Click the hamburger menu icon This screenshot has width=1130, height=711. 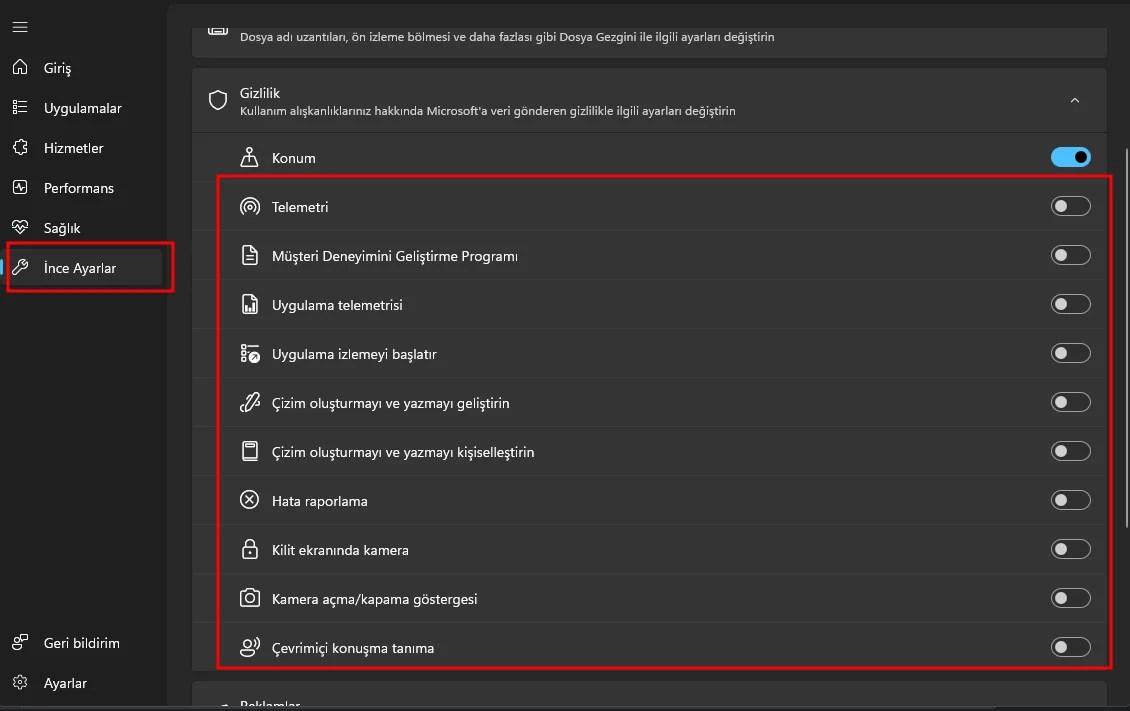coord(20,27)
